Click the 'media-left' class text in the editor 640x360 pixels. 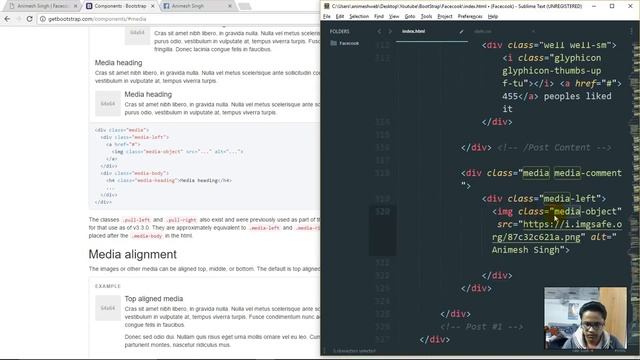point(570,199)
